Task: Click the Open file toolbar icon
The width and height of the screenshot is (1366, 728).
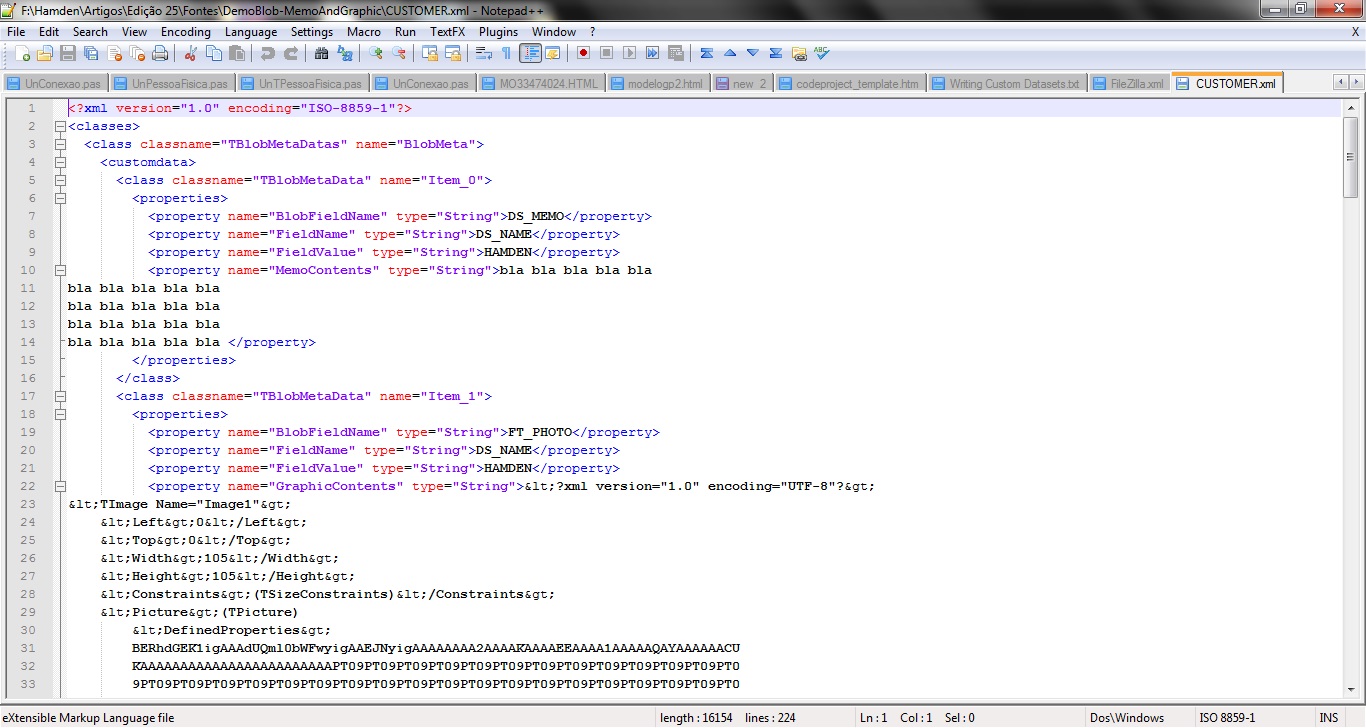Action: tap(45, 53)
